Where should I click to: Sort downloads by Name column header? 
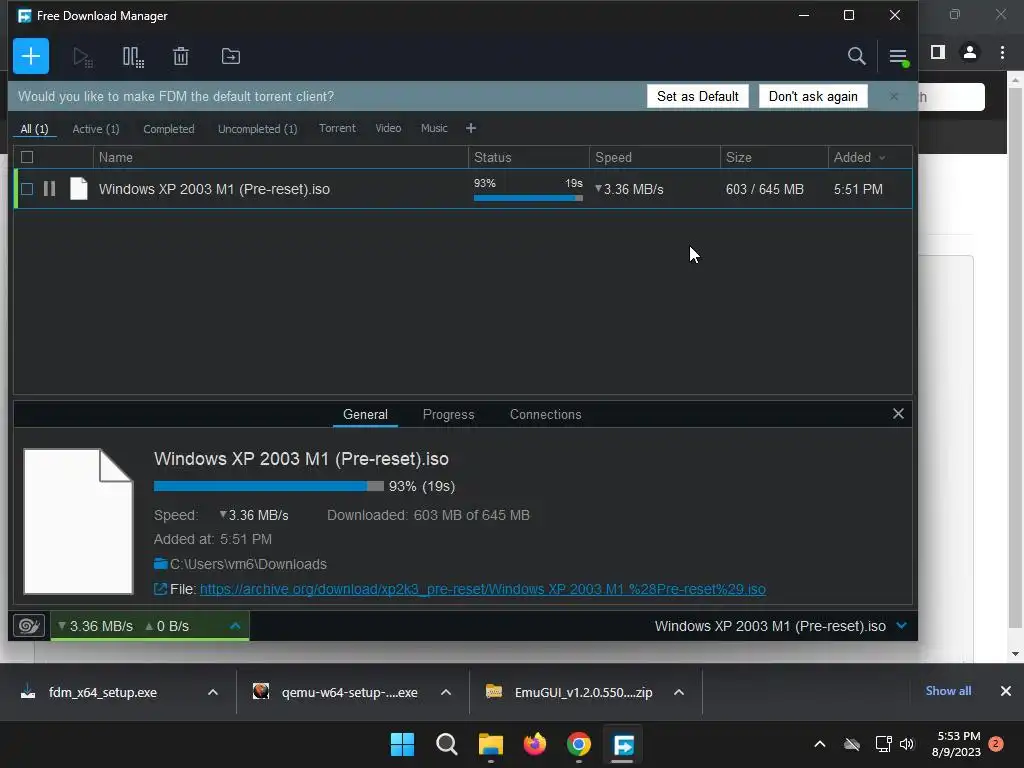pyautogui.click(x=281, y=157)
